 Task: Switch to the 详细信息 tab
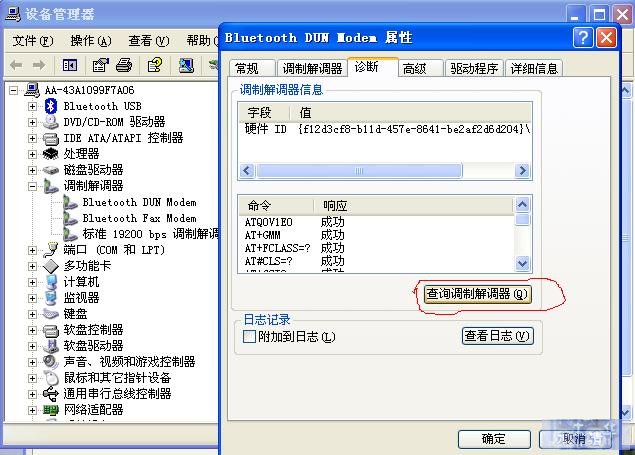[x=534, y=68]
